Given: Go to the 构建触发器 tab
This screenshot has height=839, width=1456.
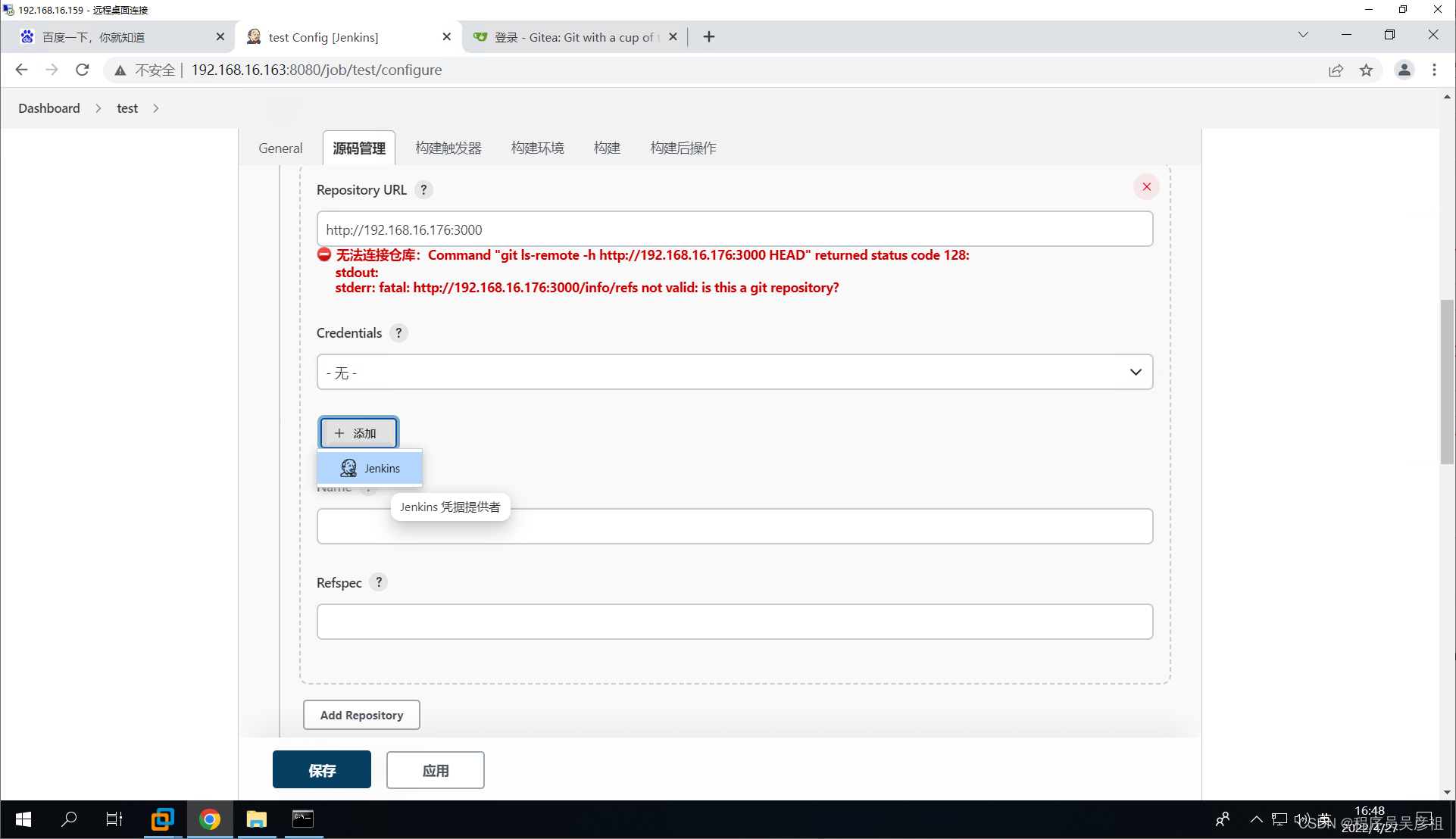Looking at the screenshot, I should [448, 148].
